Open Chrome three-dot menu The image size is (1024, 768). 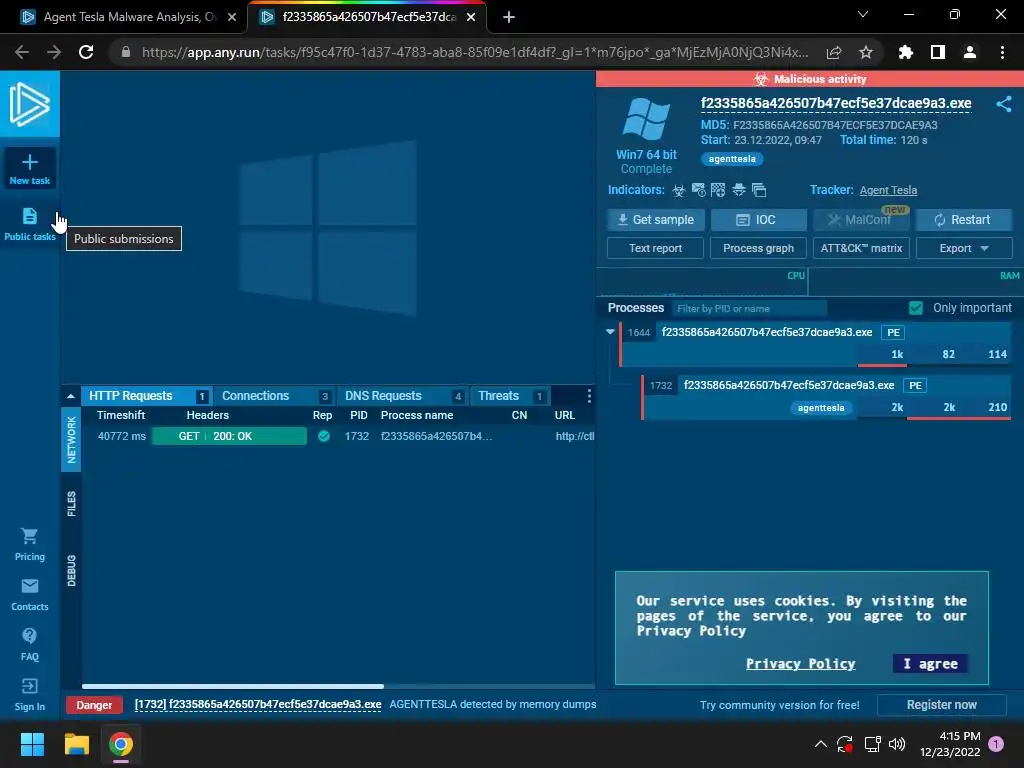[1002, 52]
